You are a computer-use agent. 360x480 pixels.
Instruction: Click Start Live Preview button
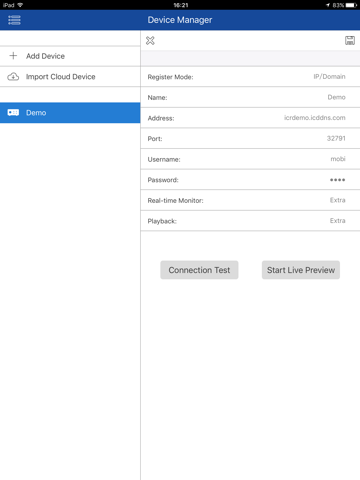(x=301, y=270)
